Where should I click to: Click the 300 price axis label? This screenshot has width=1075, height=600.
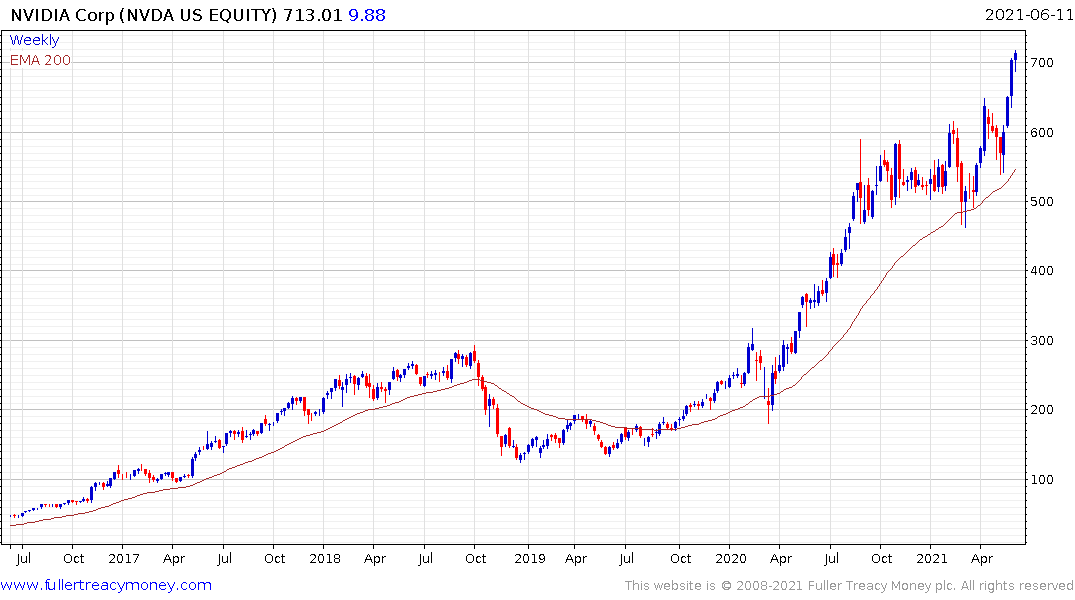point(1042,341)
